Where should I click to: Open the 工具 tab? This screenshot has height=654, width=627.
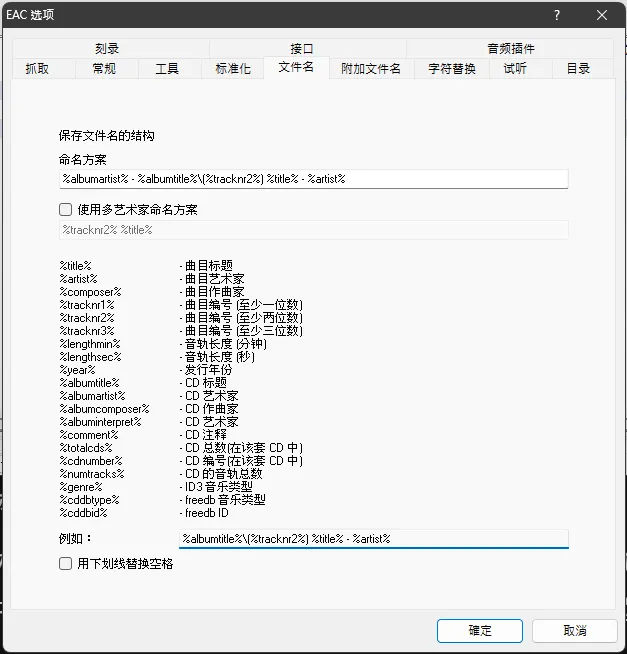pos(169,68)
